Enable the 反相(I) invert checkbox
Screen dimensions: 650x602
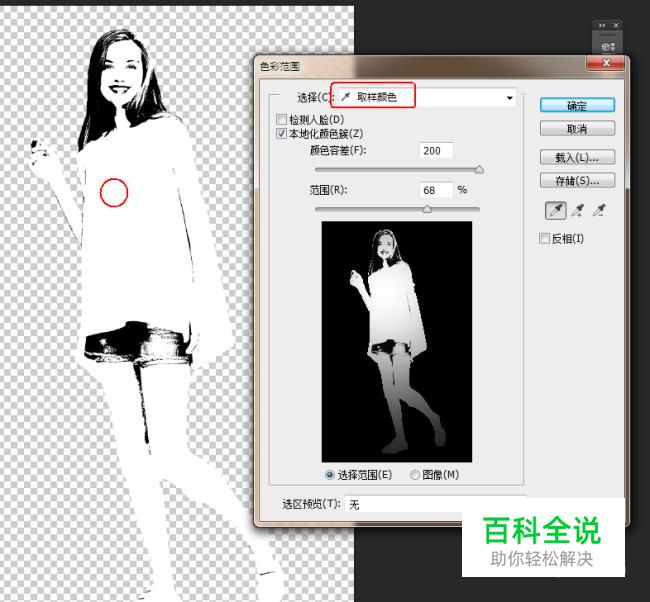coord(544,238)
